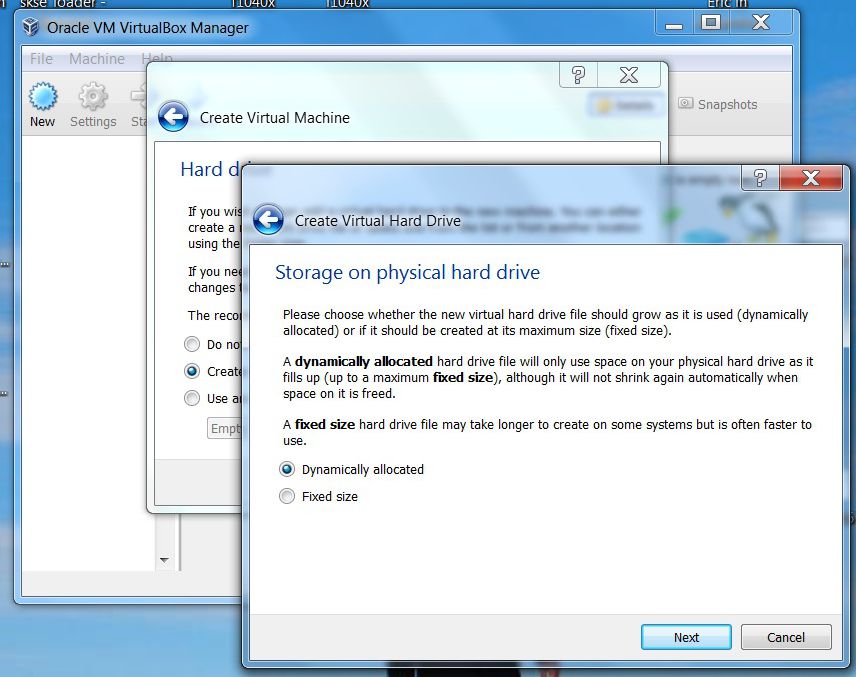This screenshot has width=856, height=677.
Task: Maximize the VirtualBox Manager window
Action: pos(711,23)
